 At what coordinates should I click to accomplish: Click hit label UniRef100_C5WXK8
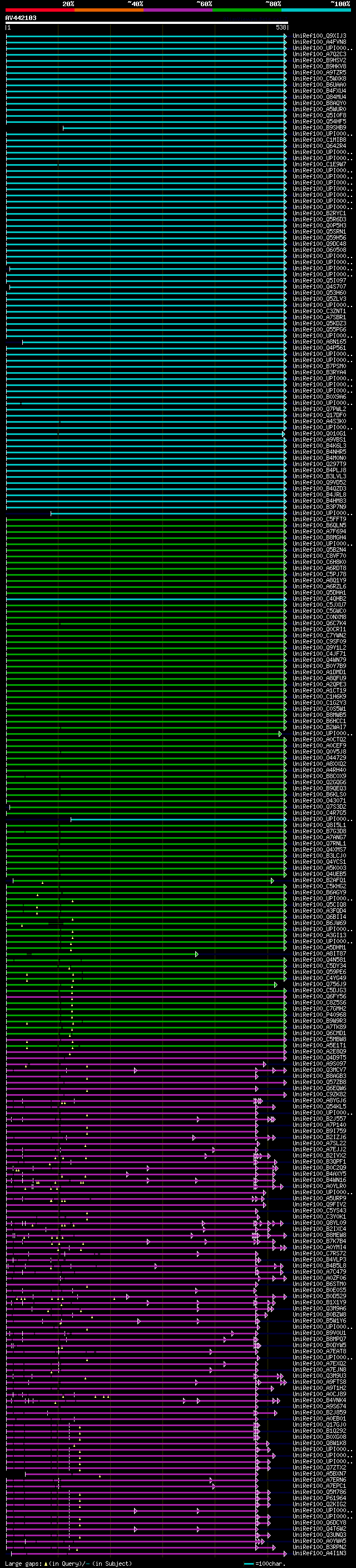[319, 78]
